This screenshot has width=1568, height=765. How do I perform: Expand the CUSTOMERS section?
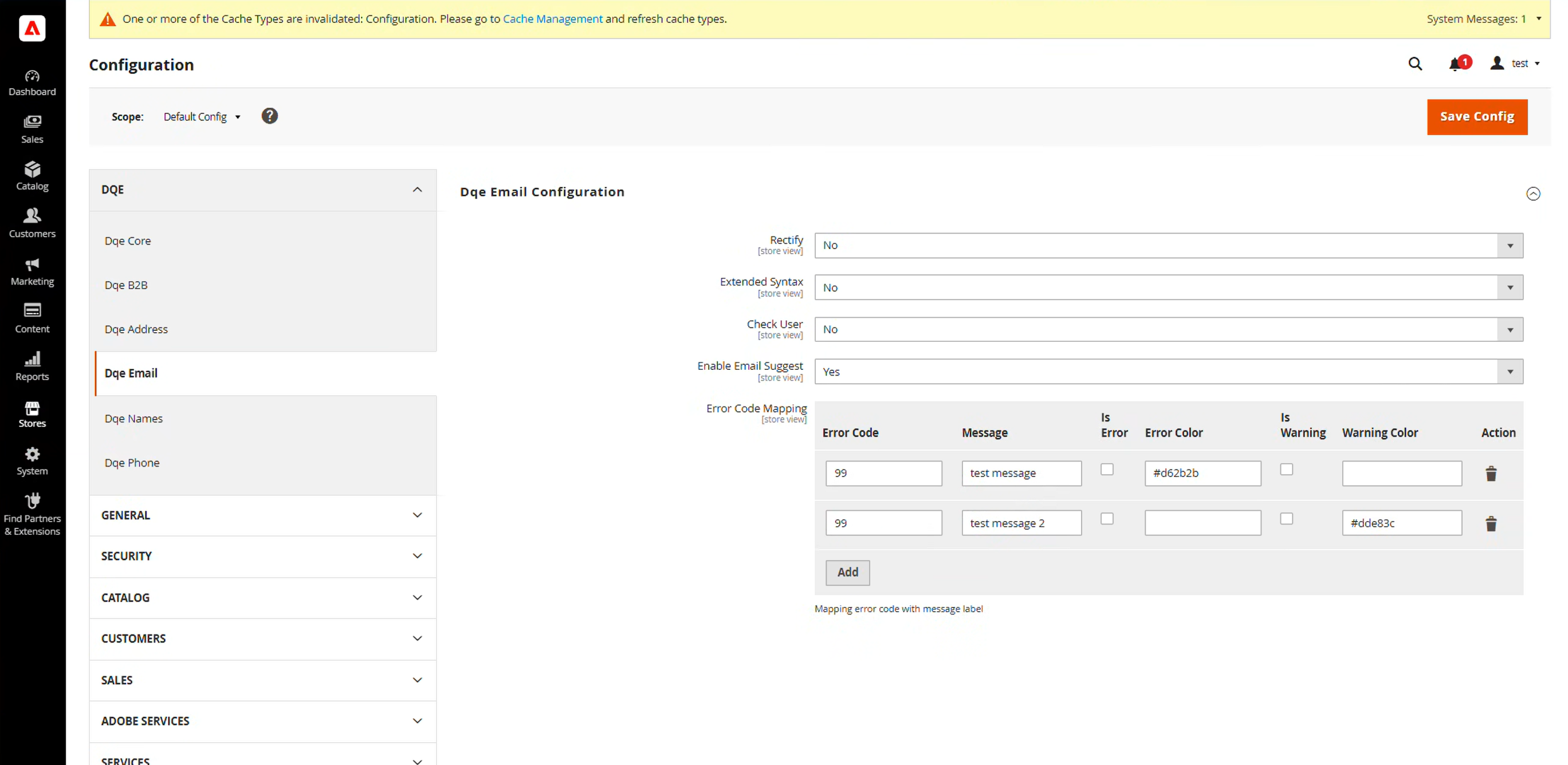[262, 638]
